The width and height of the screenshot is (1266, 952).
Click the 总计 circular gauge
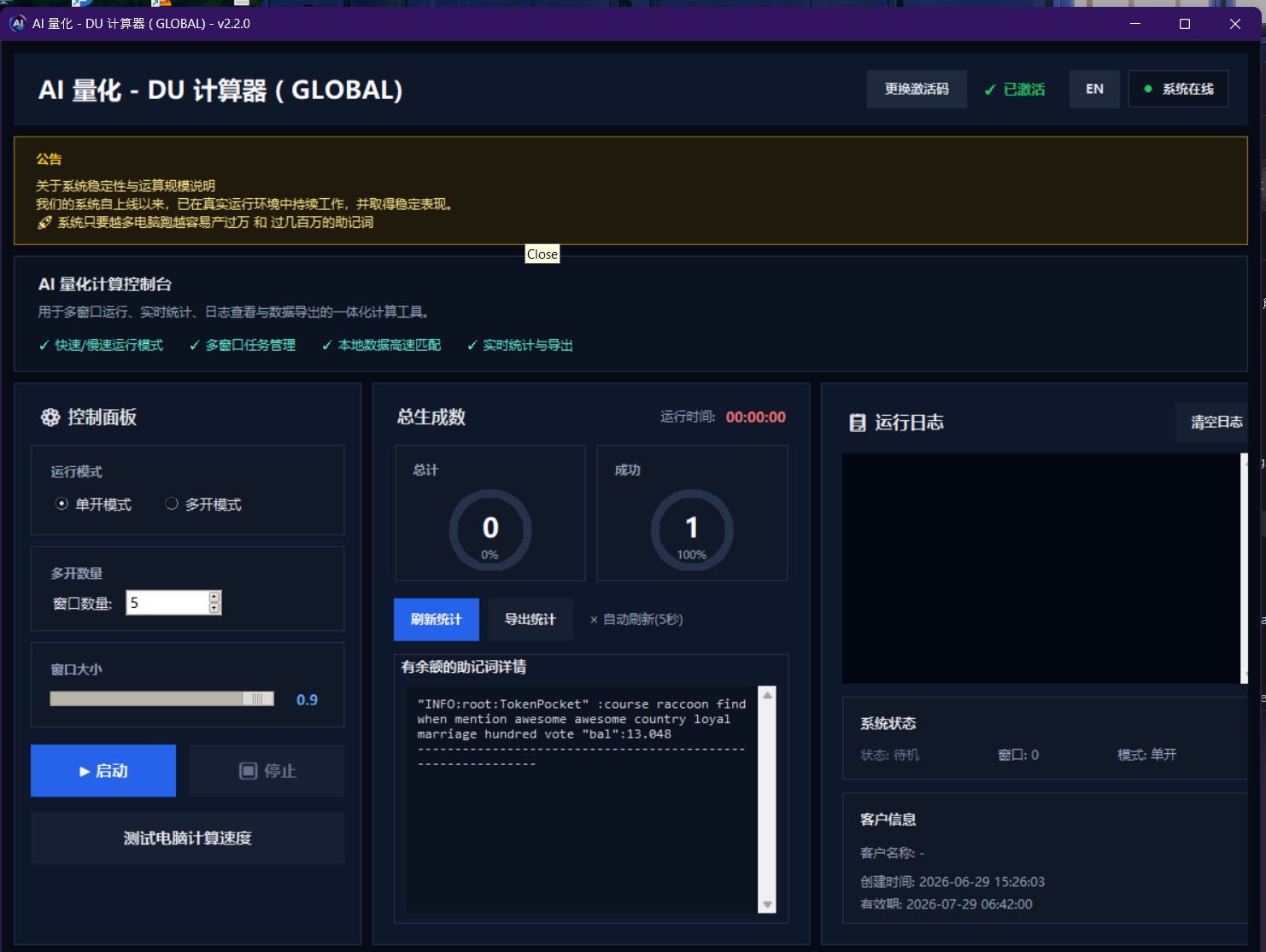coord(490,530)
